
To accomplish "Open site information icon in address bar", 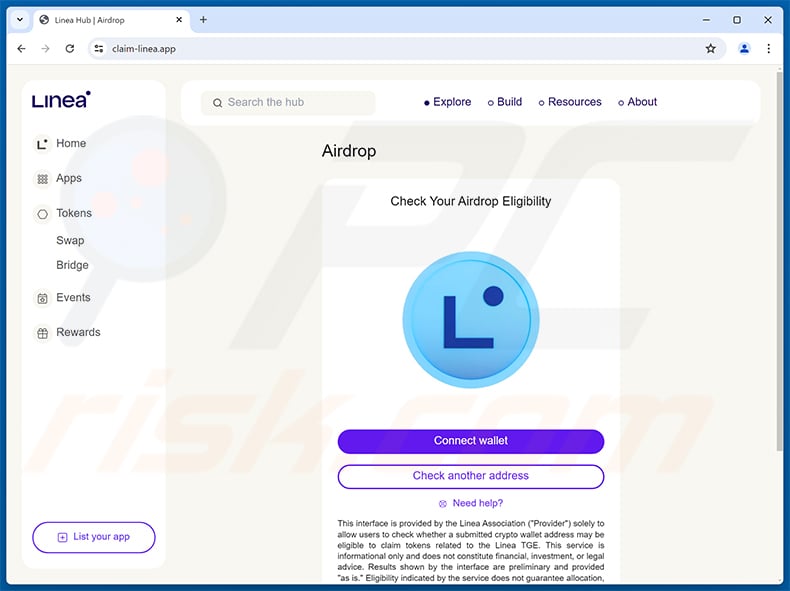I will (99, 49).
